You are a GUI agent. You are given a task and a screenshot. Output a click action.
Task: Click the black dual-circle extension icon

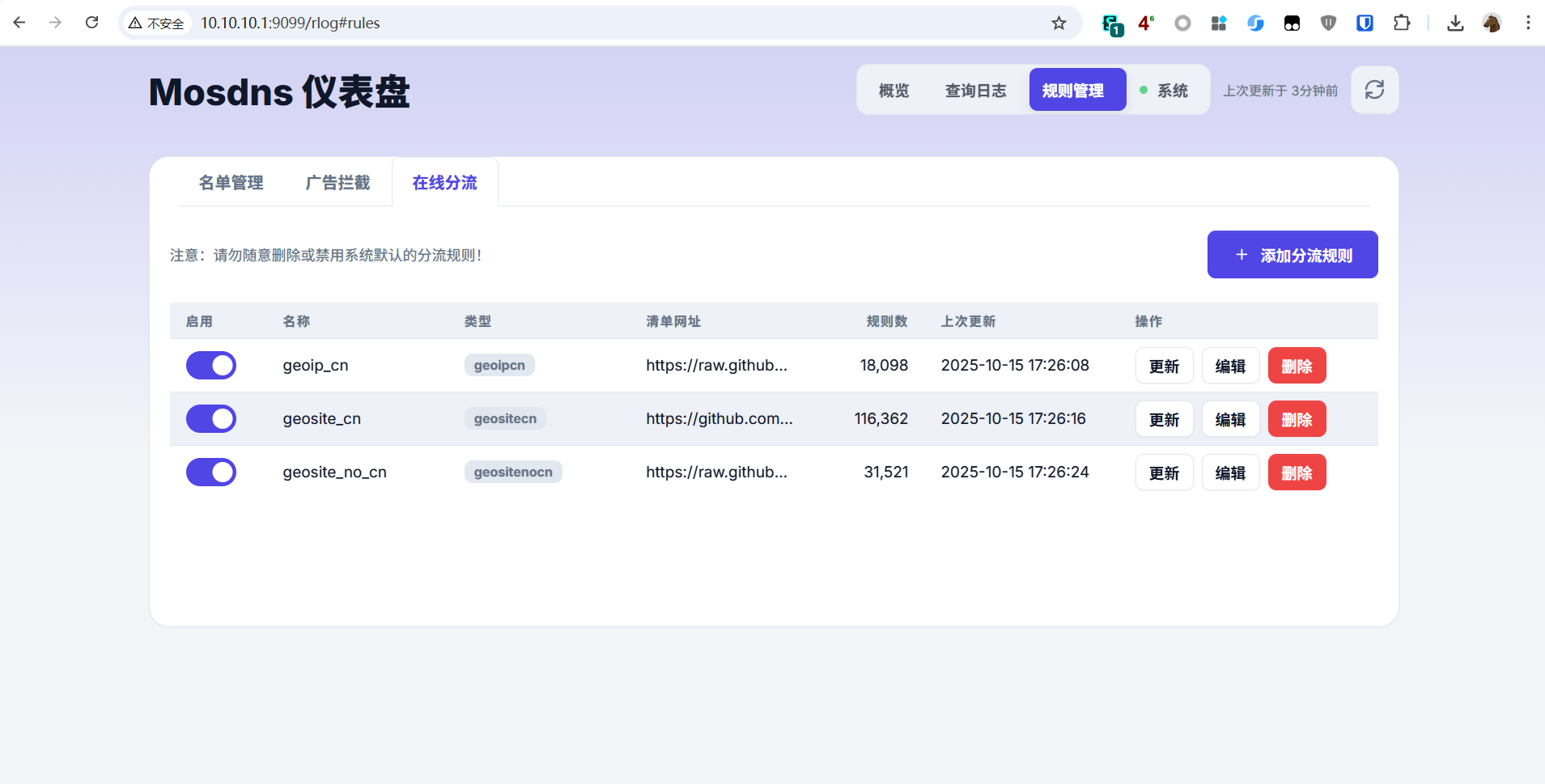pyautogui.click(x=1292, y=23)
